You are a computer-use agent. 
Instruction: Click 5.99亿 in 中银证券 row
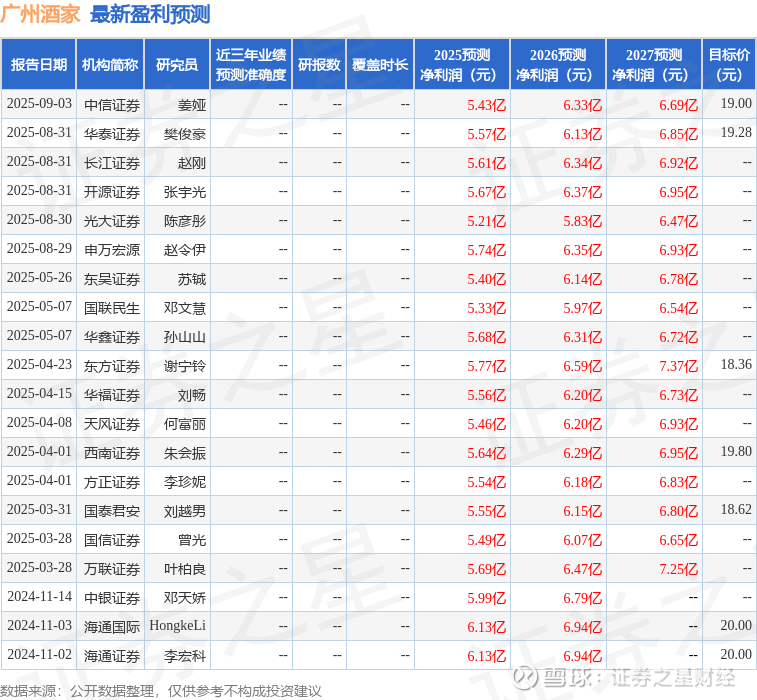(487, 598)
